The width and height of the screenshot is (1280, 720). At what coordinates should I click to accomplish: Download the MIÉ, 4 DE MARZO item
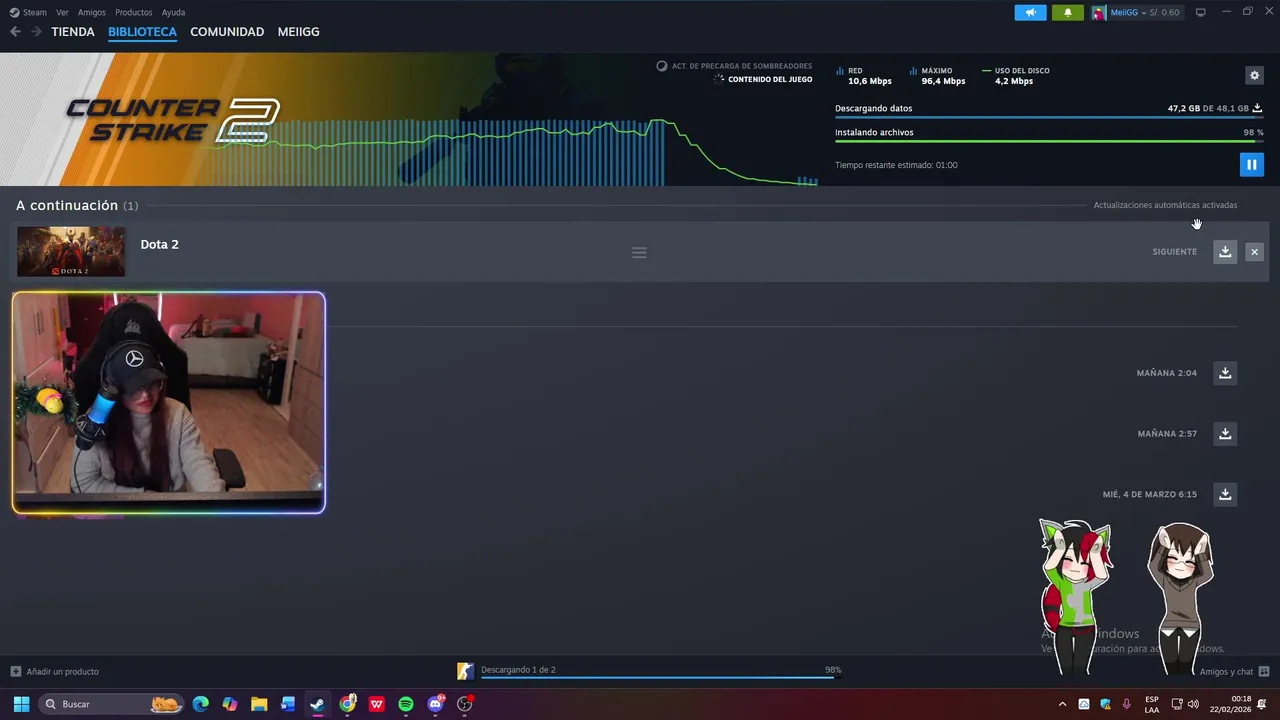(x=1225, y=494)
